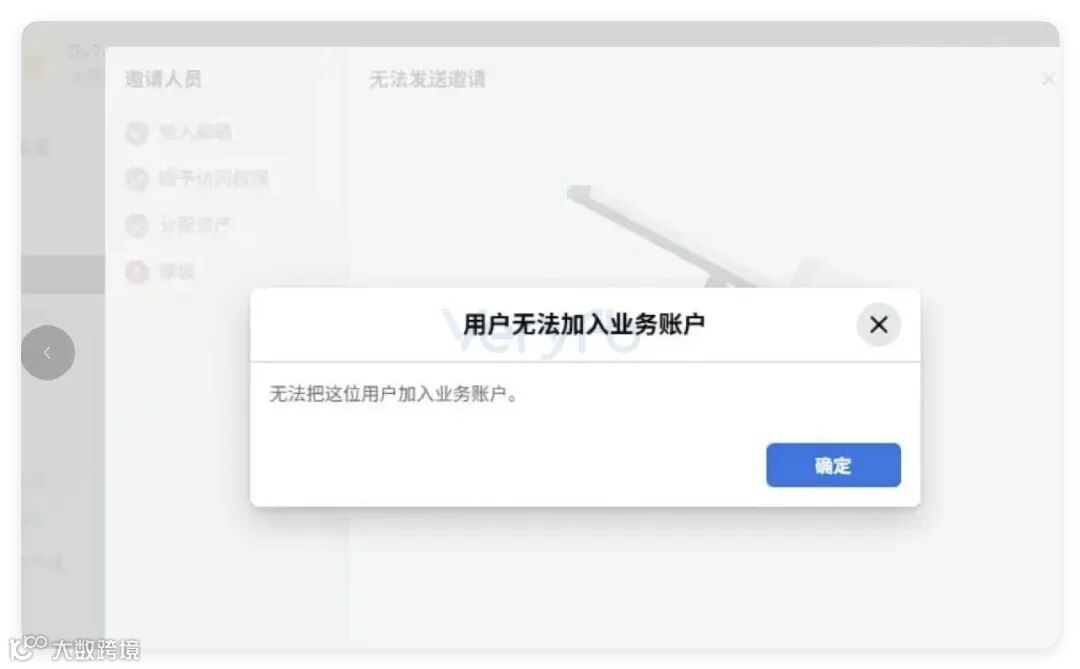This screenshot has height=669, width=1080.
Task: Close the 用户无法加入业务账户 dialog with X
Action: coord(878,325)
